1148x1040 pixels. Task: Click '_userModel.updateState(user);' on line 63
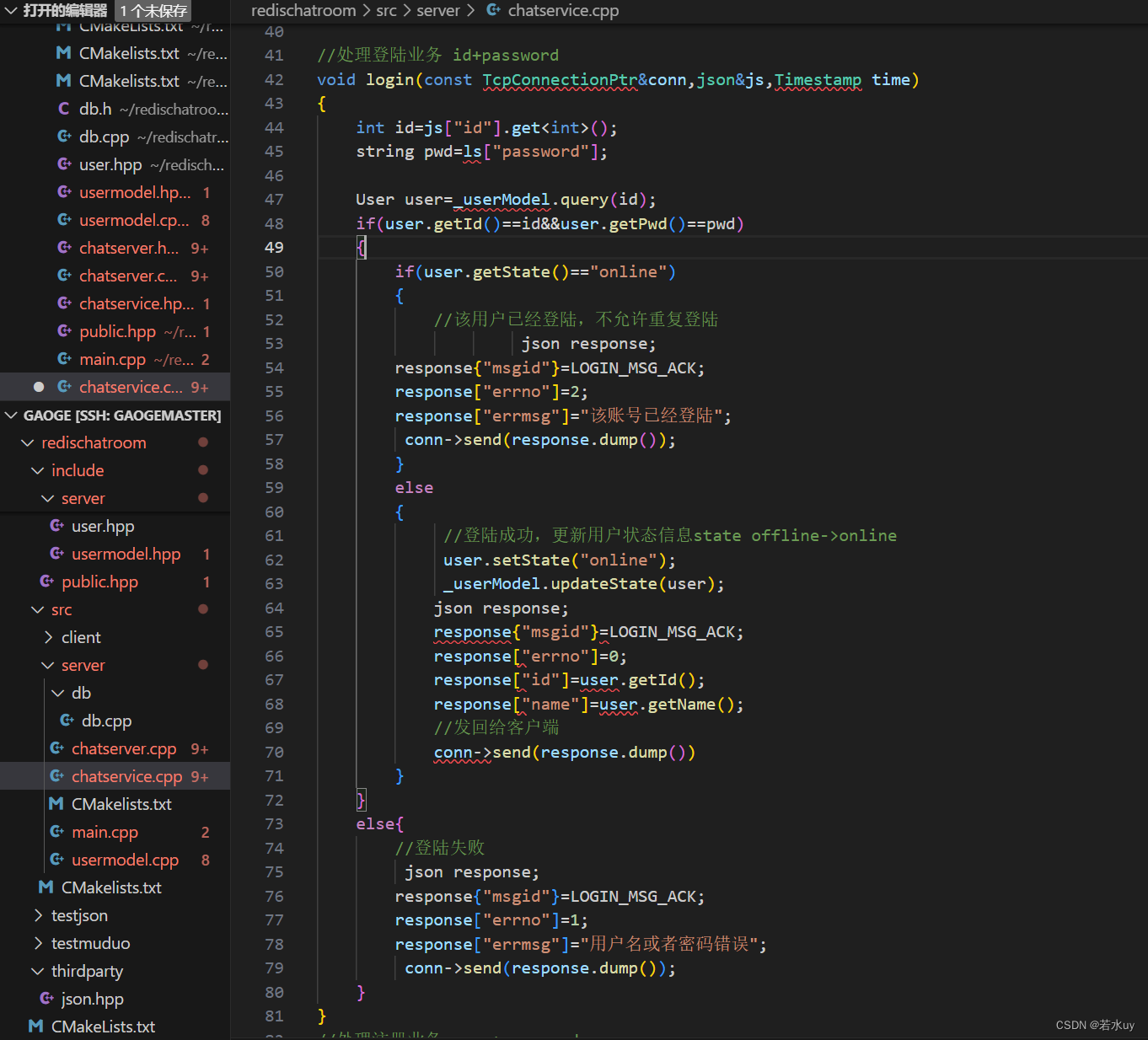583,584
